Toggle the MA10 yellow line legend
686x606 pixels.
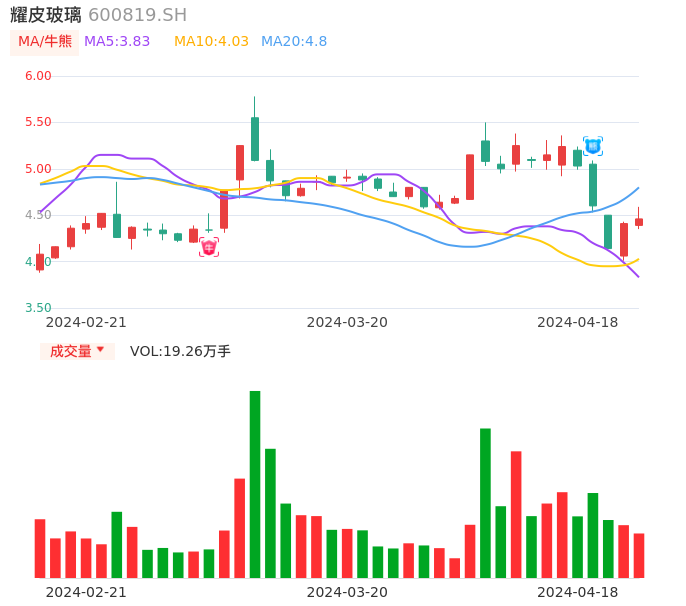(211, 42)
